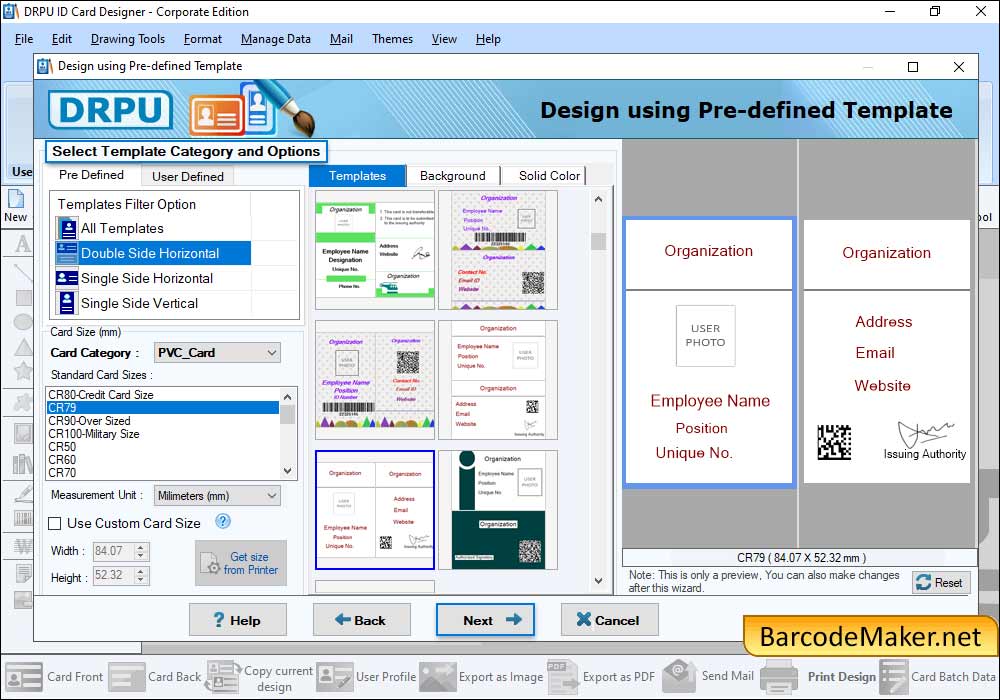Open Card Batch Data icon
The image size is (1000, 700).
pos(893,677)
